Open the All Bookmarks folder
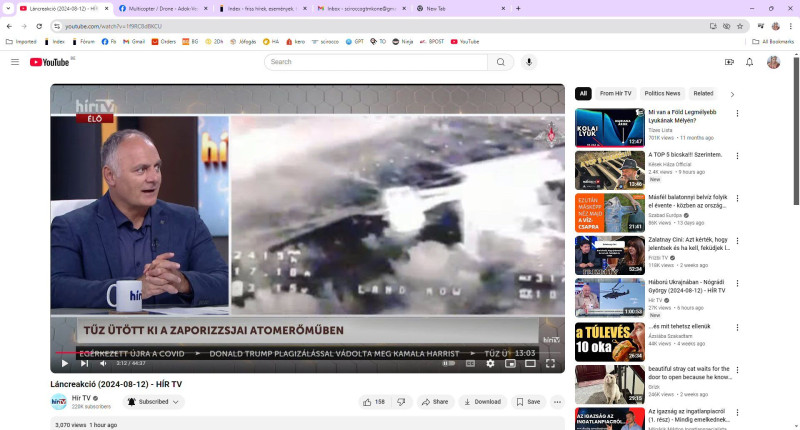The height and width of the screenshot is (430, 800). [773, 42]
